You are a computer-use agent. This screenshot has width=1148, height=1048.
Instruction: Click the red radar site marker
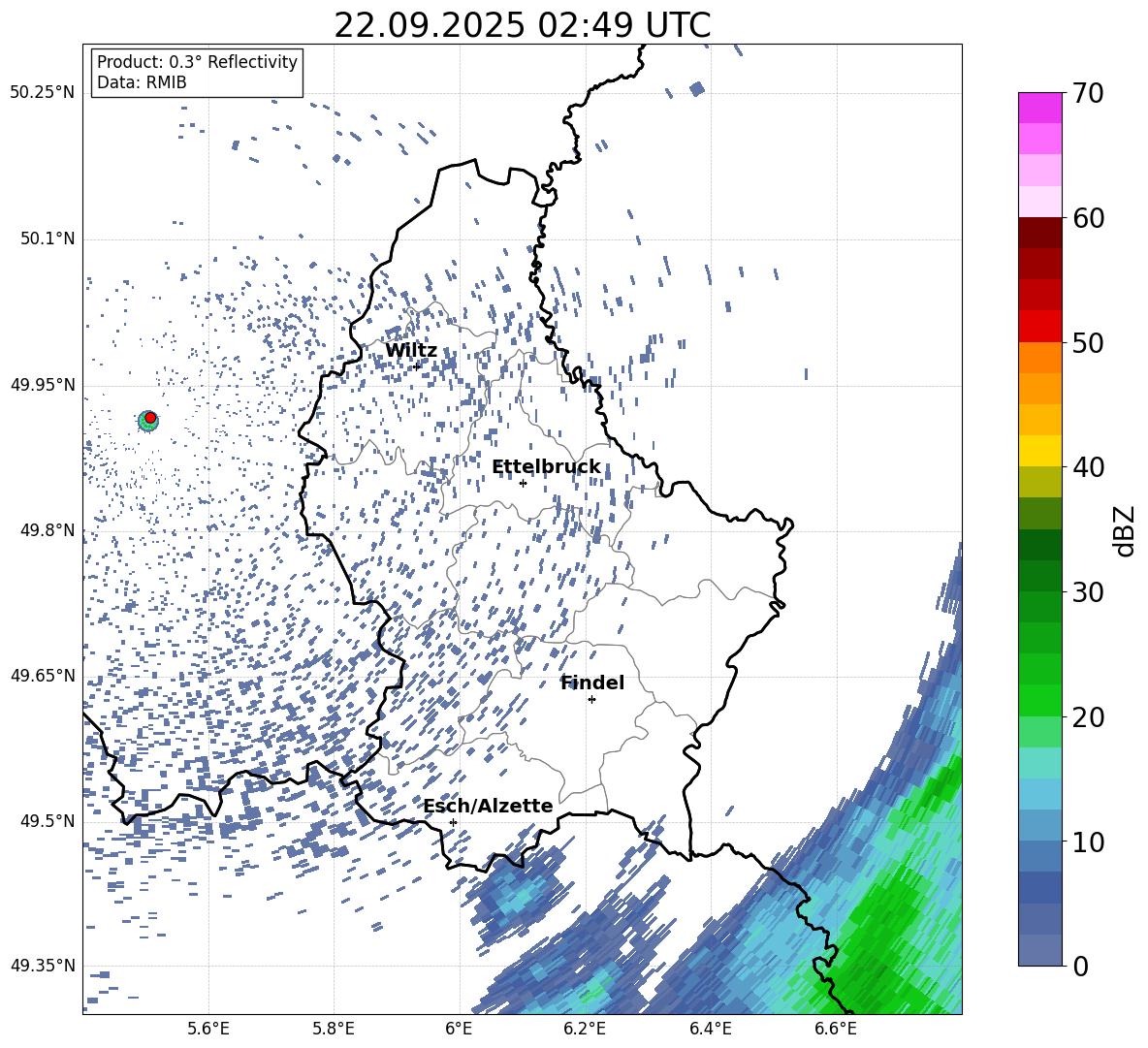pos(150,418)
